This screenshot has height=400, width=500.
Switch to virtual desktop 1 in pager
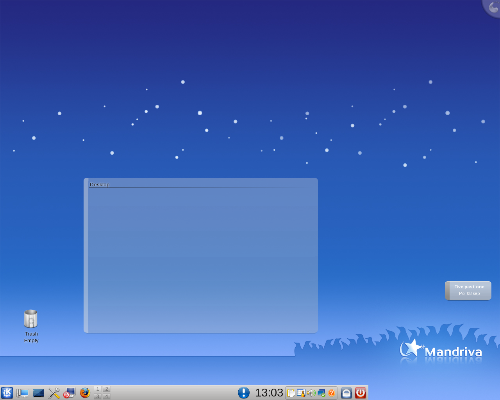coord(98,389)
